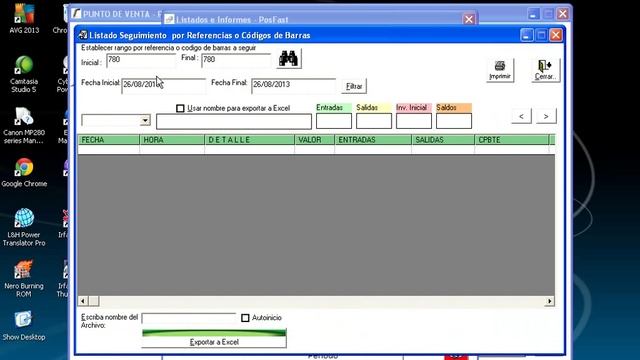Toggle the Autoinicio checkbox

[x=245, y=318]
